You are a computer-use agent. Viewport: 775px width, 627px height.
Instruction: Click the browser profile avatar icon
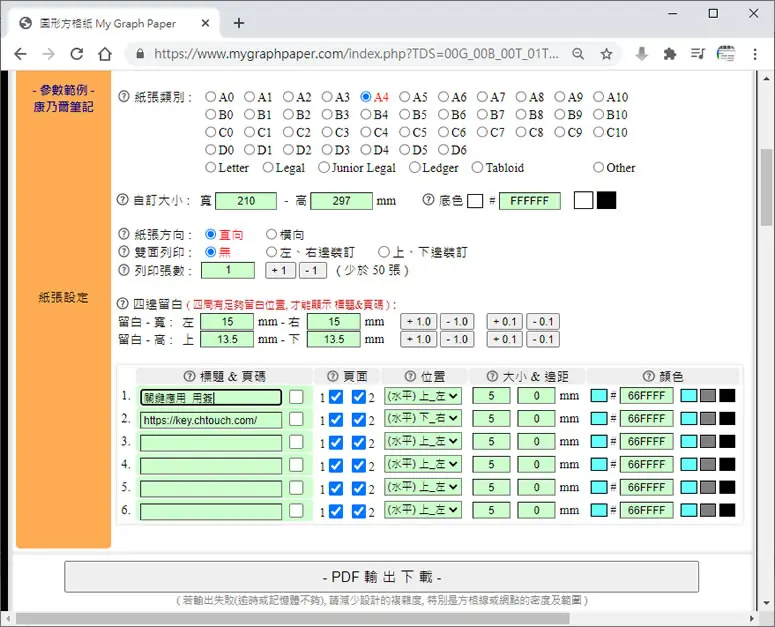[x=726, y=54]
